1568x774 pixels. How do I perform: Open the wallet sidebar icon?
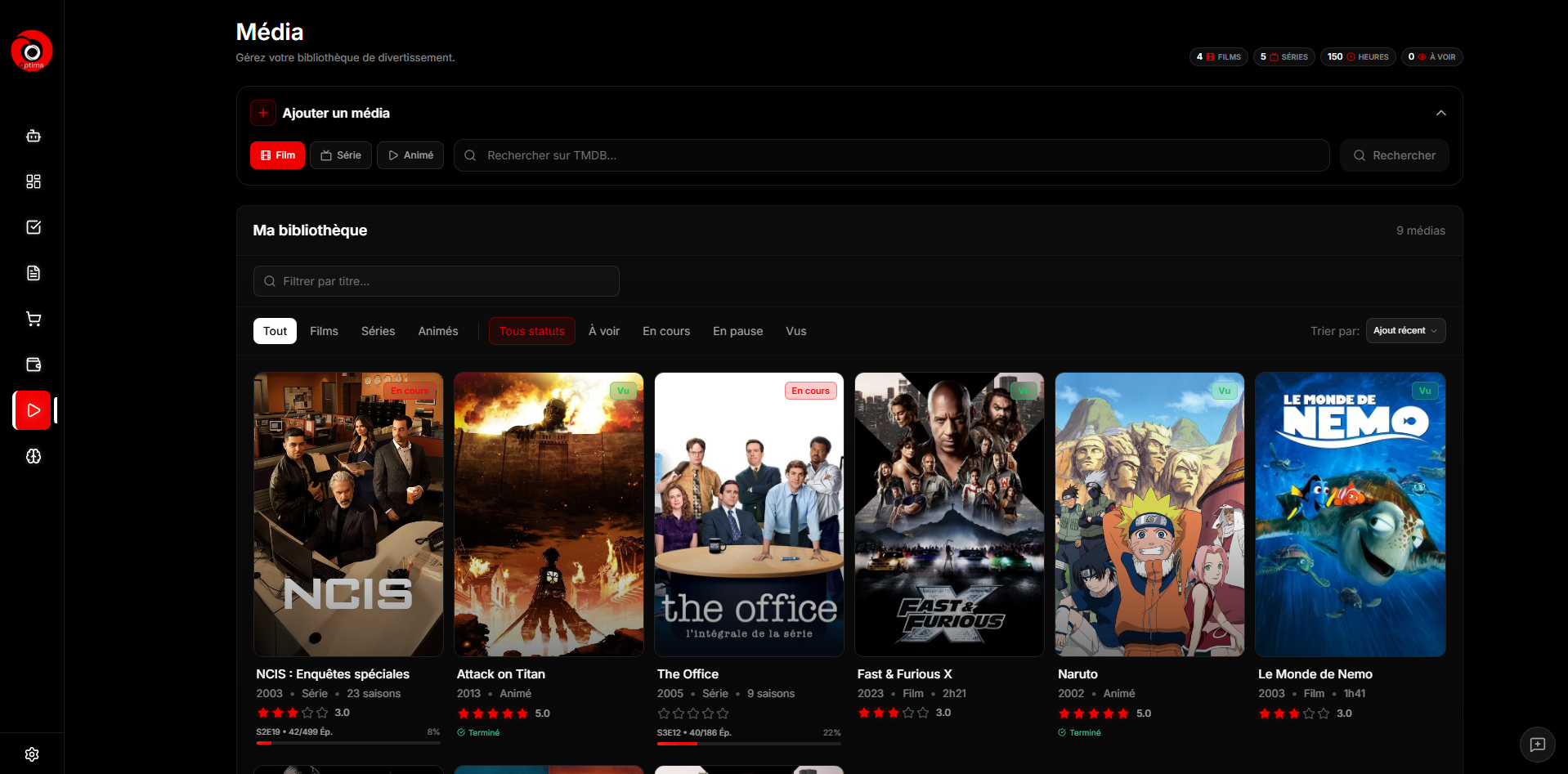click(33, 365)
